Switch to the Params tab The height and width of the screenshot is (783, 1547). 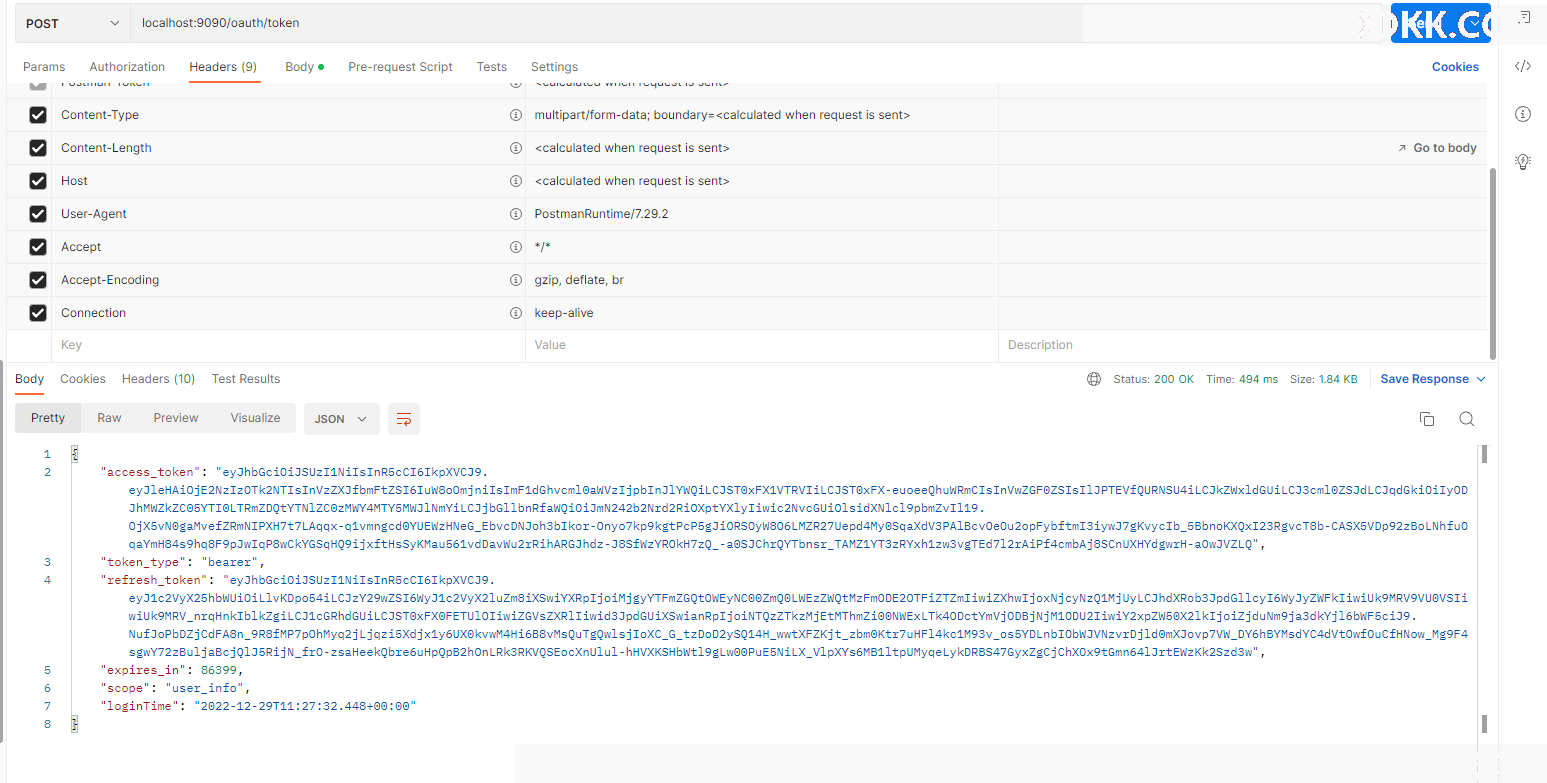(44, 67)
